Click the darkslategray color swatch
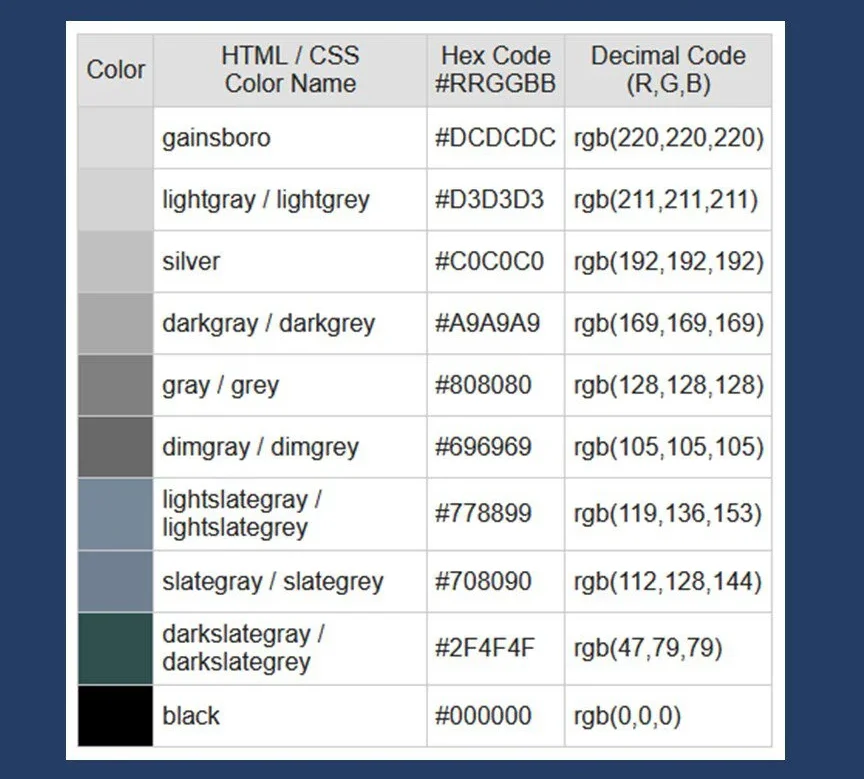This screenshot has height=779, width=864. [115, 649]
